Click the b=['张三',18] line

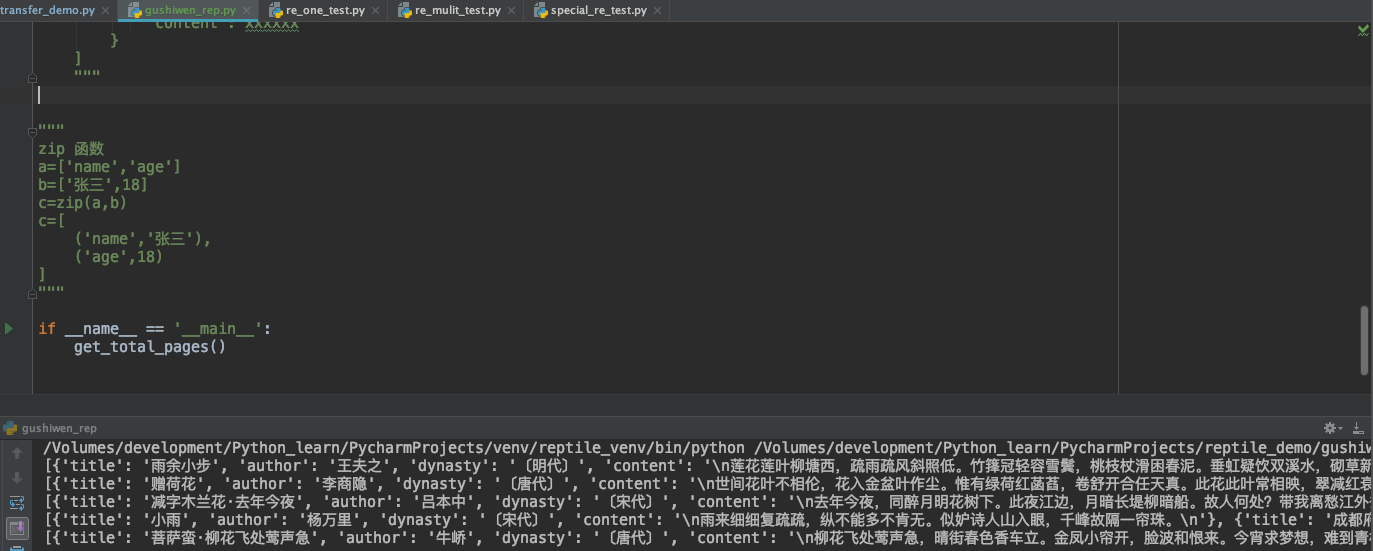(x=93, y=185)
